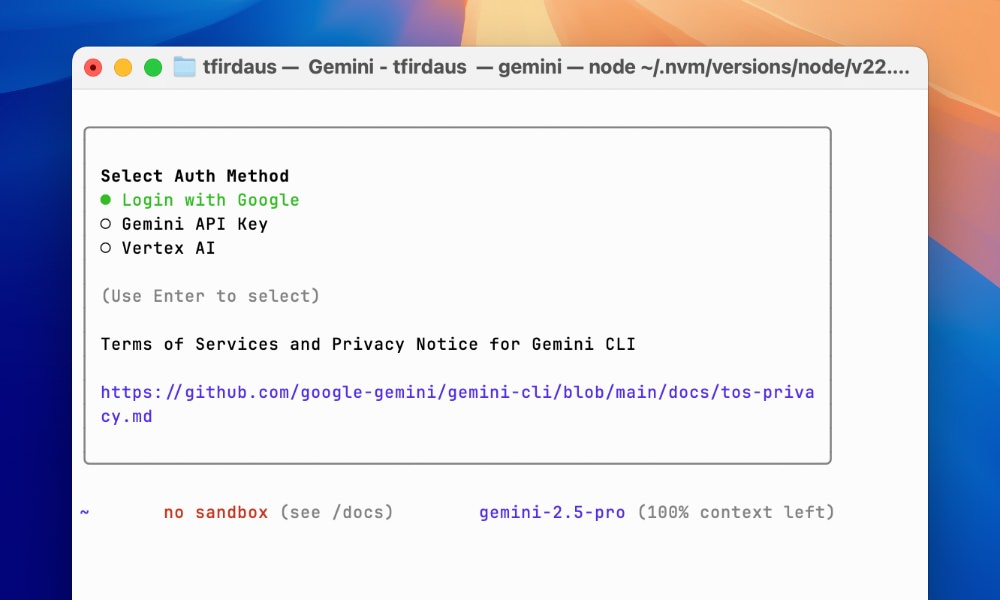Click the see /docs reference text
Viewport: 1000px width, 600px height.
click(x=338, y=511)
